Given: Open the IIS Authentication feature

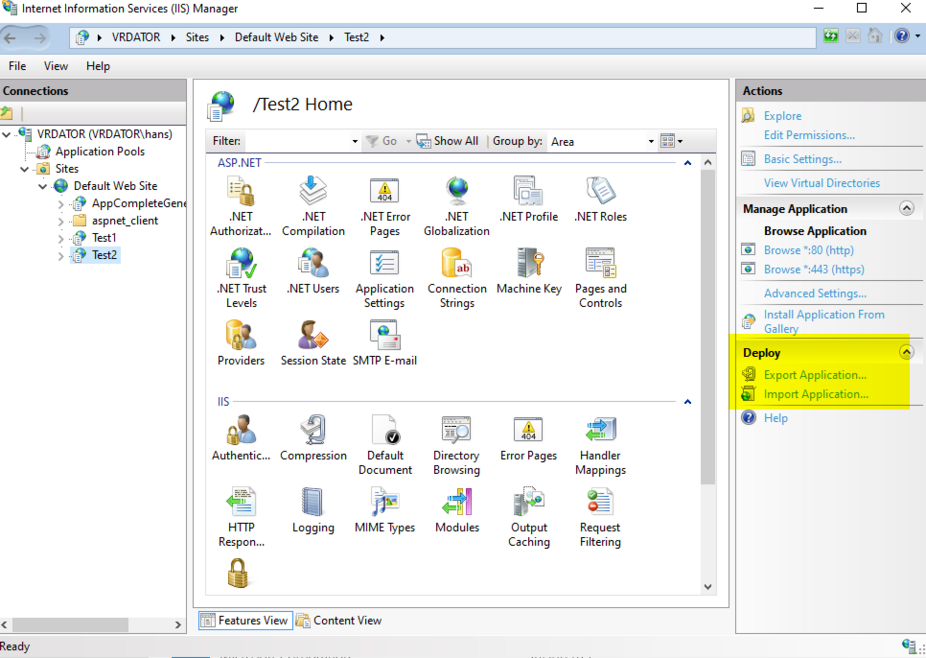Looking at the screenshot, I should (241, 438).
